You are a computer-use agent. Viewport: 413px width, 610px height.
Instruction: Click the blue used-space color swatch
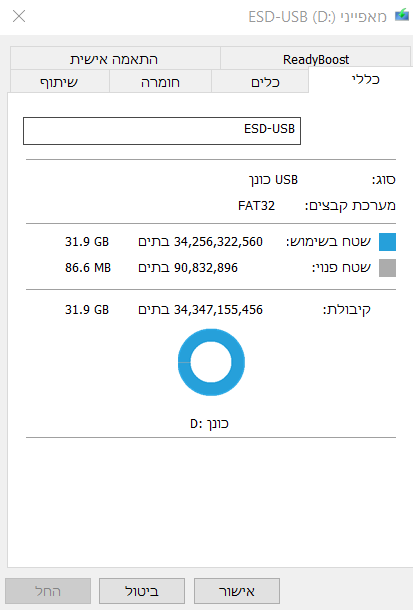coord(387,242)
